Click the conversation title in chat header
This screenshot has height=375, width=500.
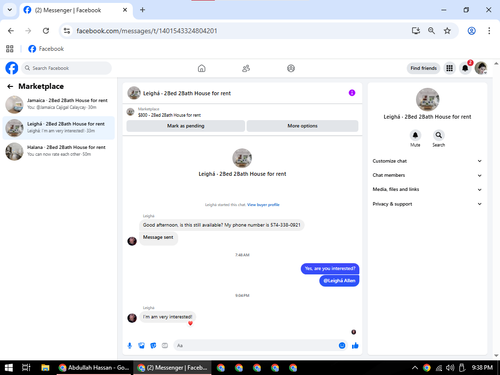tap(187, 93)
